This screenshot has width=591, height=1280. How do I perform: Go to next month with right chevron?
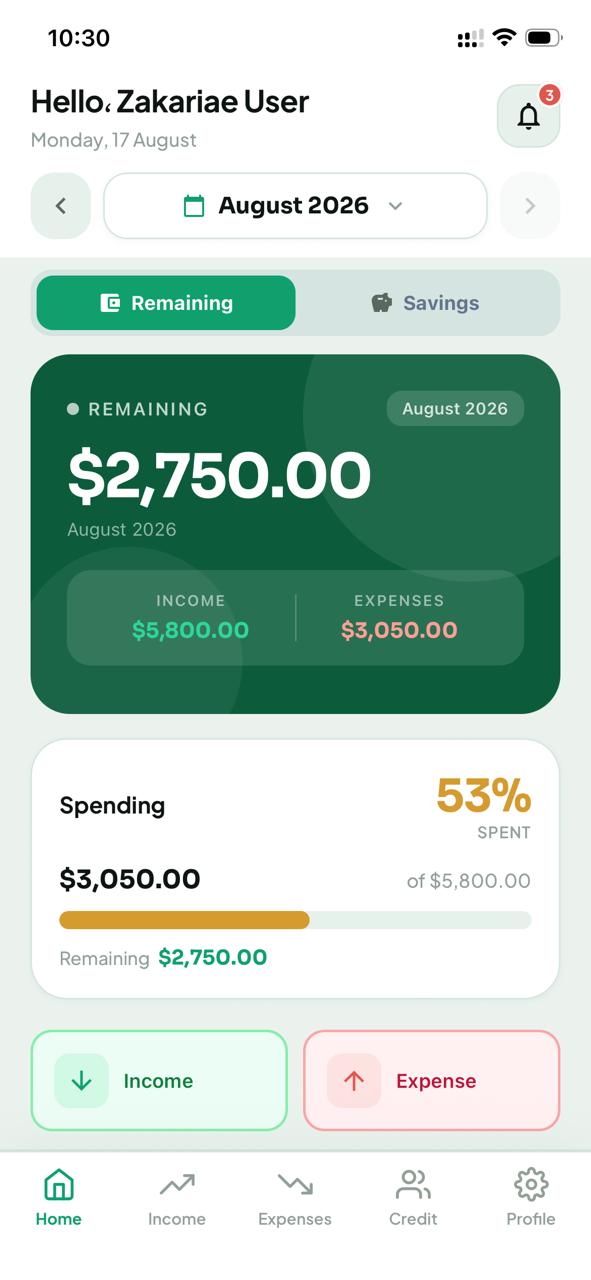(x=530, y=206)
